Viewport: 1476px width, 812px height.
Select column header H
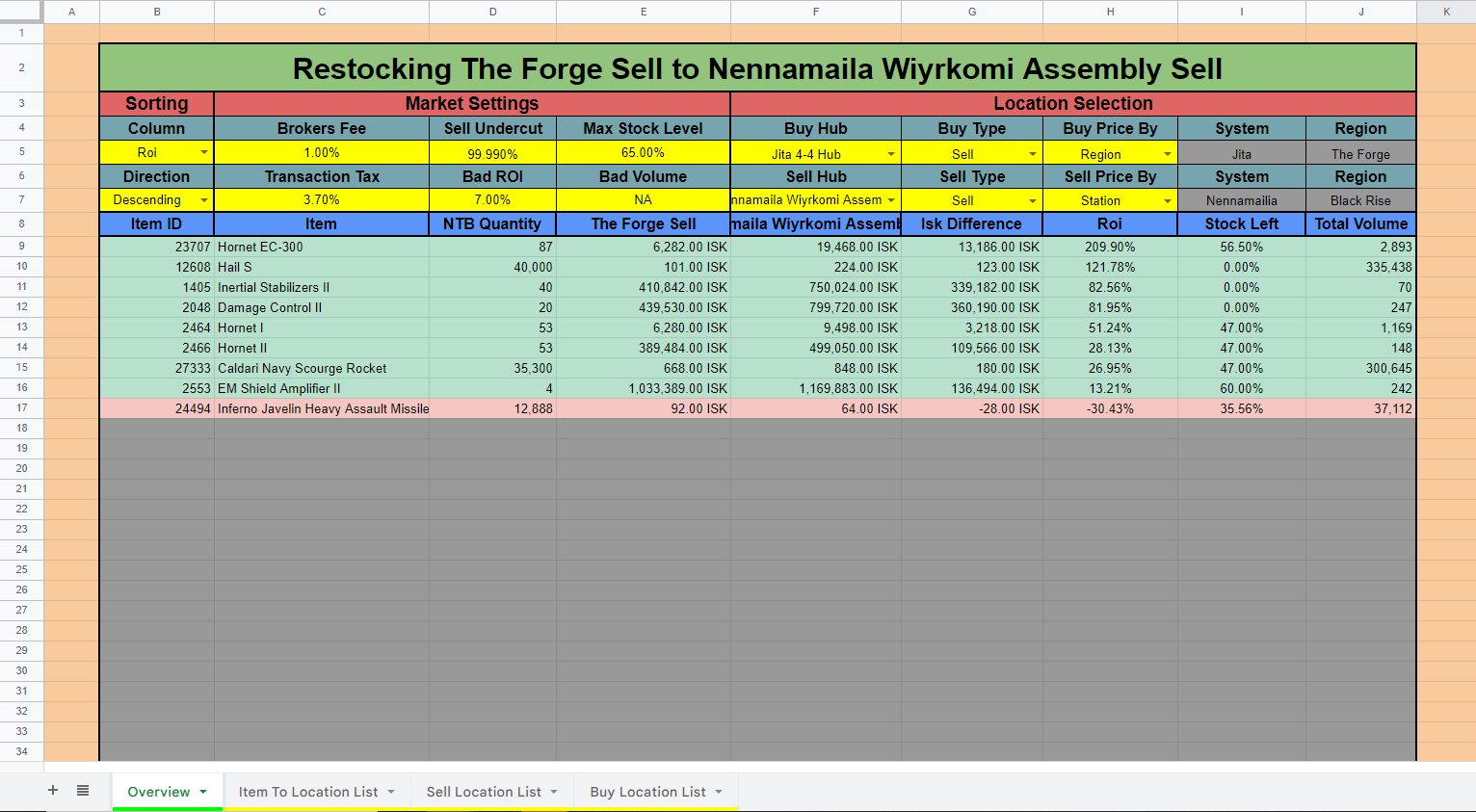click(1110, 12)
